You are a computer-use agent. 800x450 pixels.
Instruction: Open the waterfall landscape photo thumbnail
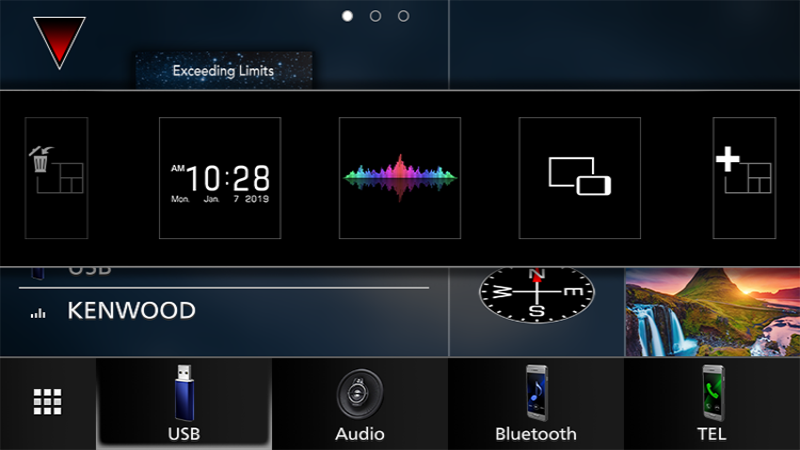[712, 312]
